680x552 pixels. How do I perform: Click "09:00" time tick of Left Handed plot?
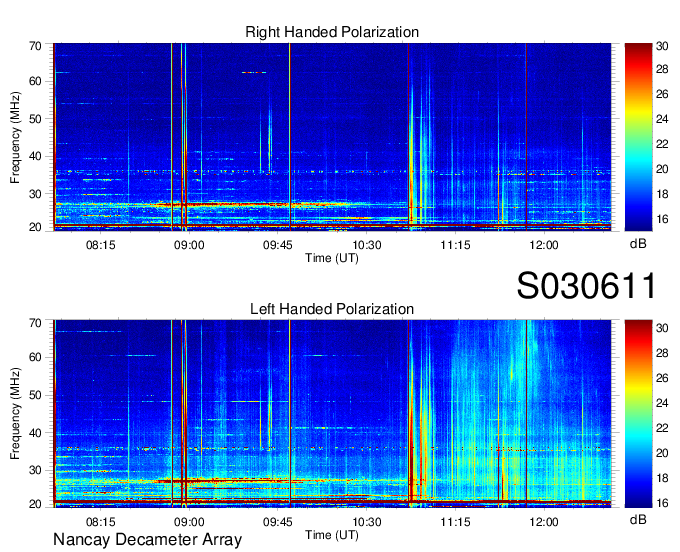(x=189, y=522)
